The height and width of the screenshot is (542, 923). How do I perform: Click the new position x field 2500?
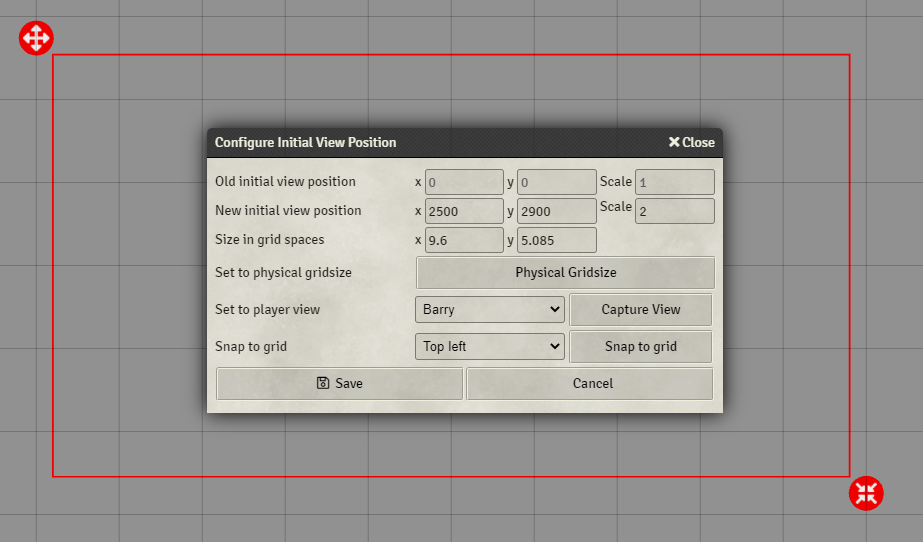(x=464, y=211)
